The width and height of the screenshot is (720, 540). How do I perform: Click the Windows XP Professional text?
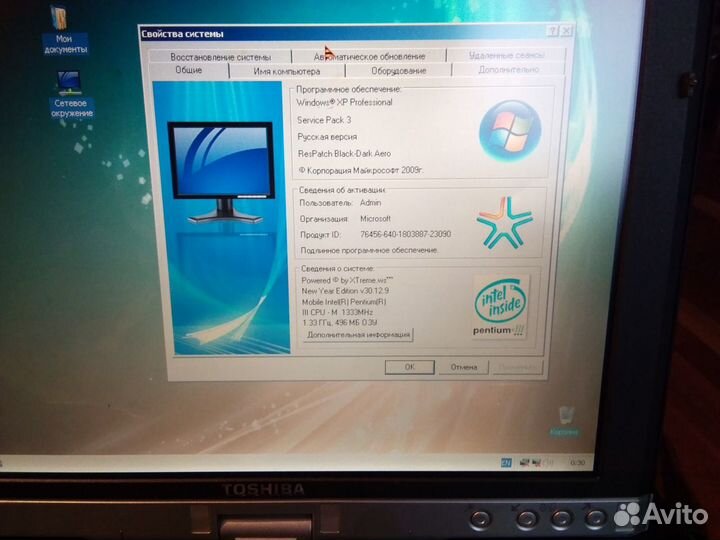(x=344, y=102)
